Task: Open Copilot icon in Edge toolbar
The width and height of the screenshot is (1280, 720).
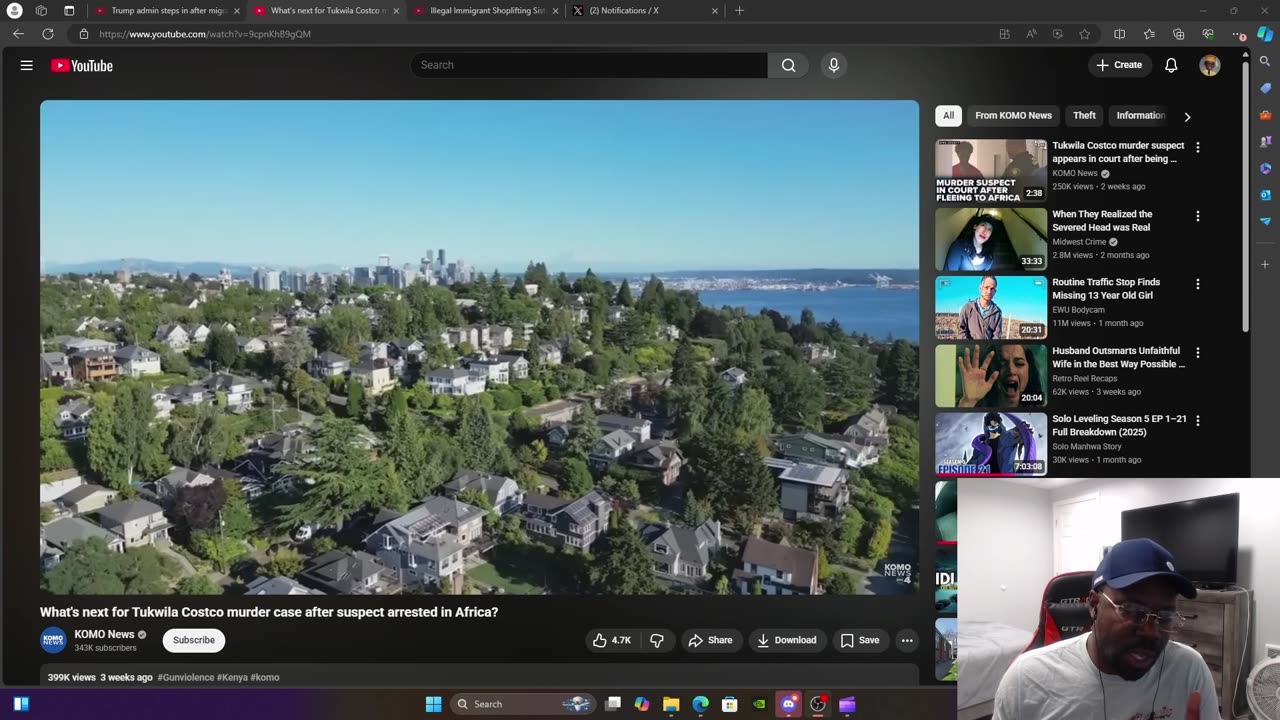Action: coord(1265,34)
